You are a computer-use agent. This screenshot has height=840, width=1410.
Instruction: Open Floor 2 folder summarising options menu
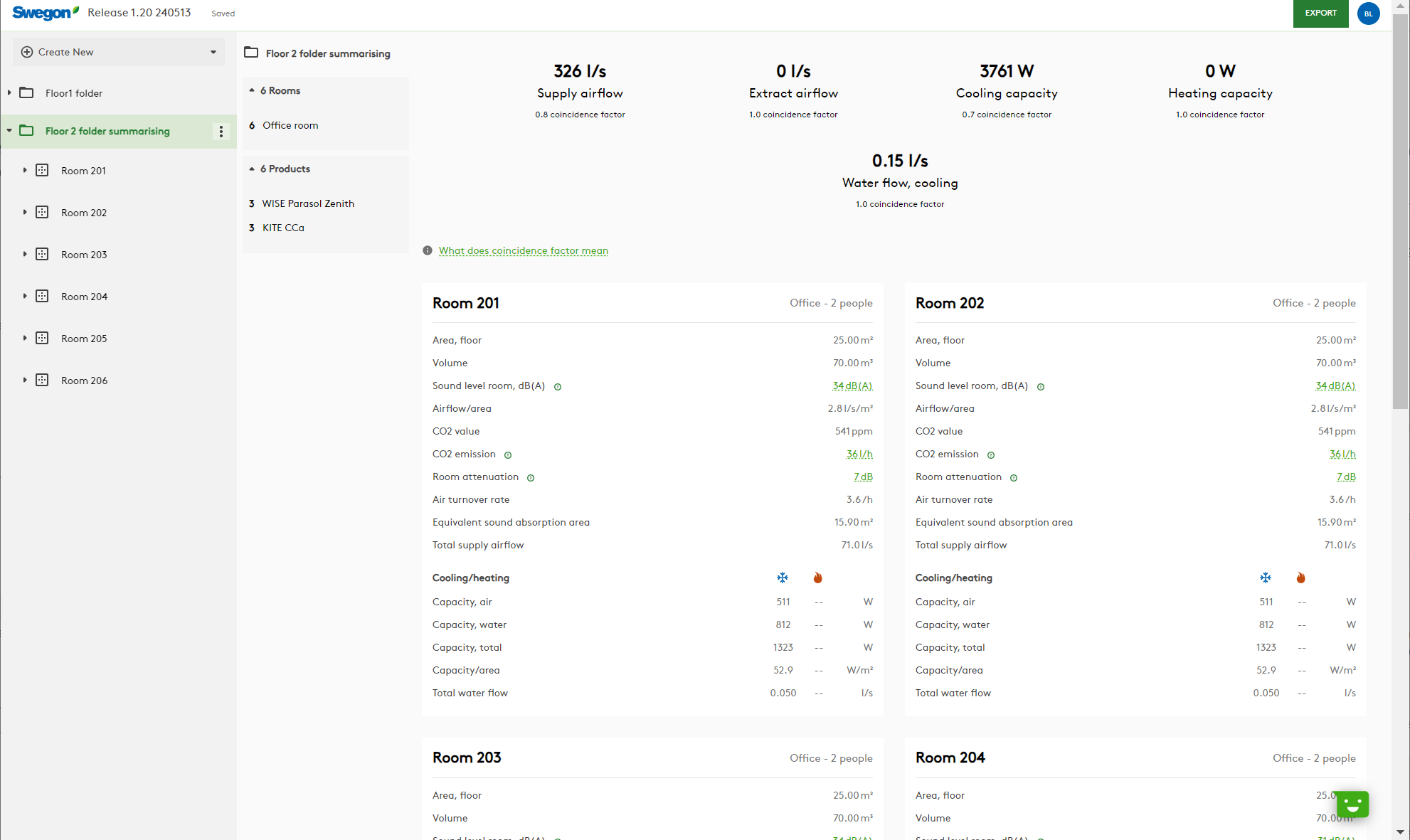tap(221, 131)
